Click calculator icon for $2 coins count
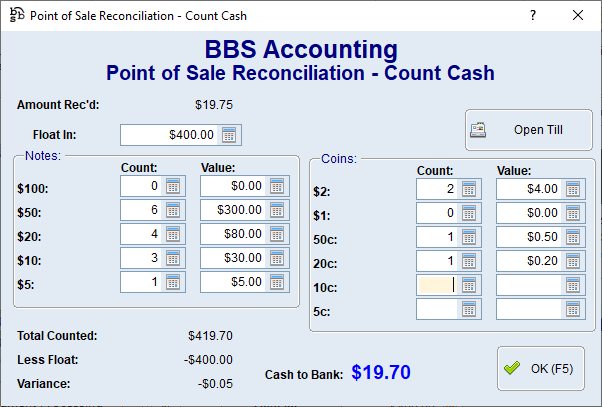Screen dimensions: 602x407 tap(469, 188)
